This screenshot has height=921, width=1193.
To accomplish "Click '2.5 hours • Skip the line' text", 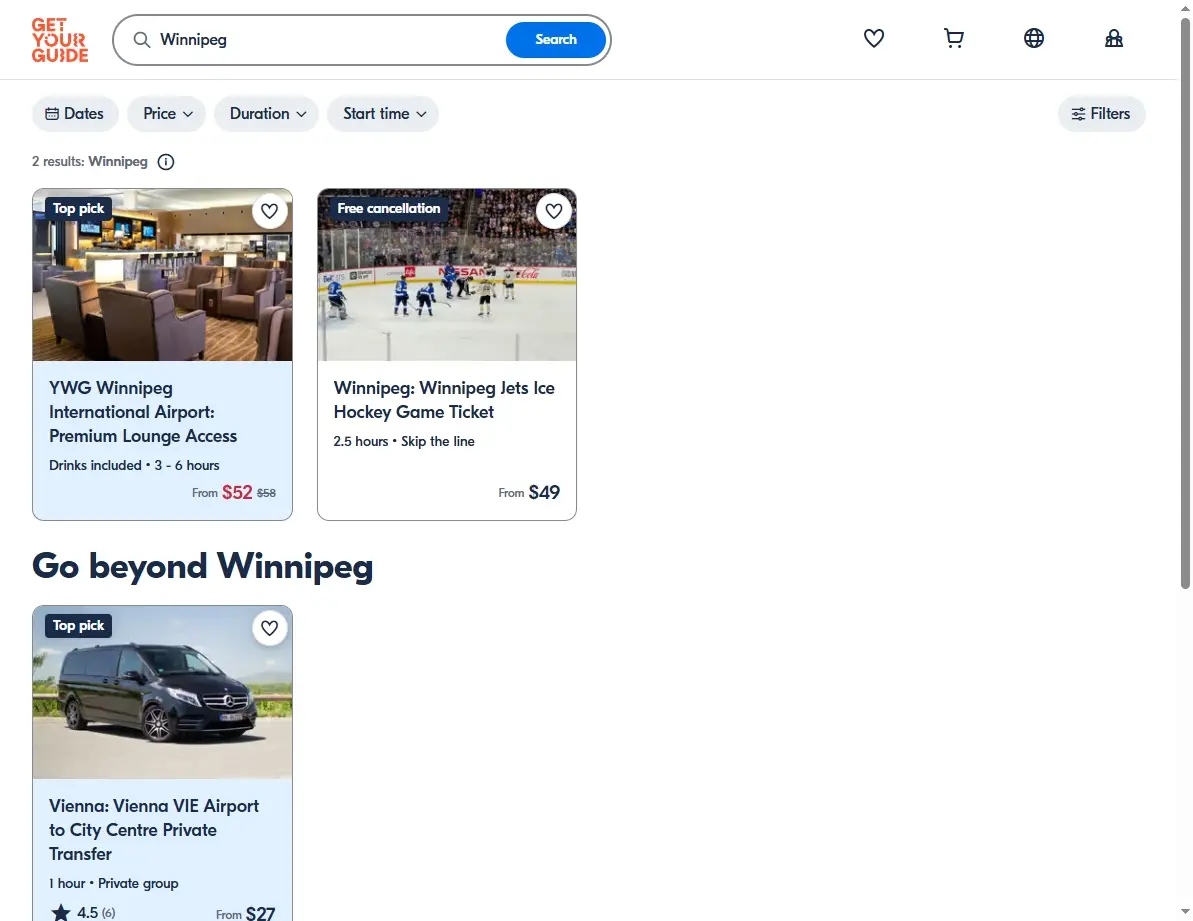I will [404, 442].
